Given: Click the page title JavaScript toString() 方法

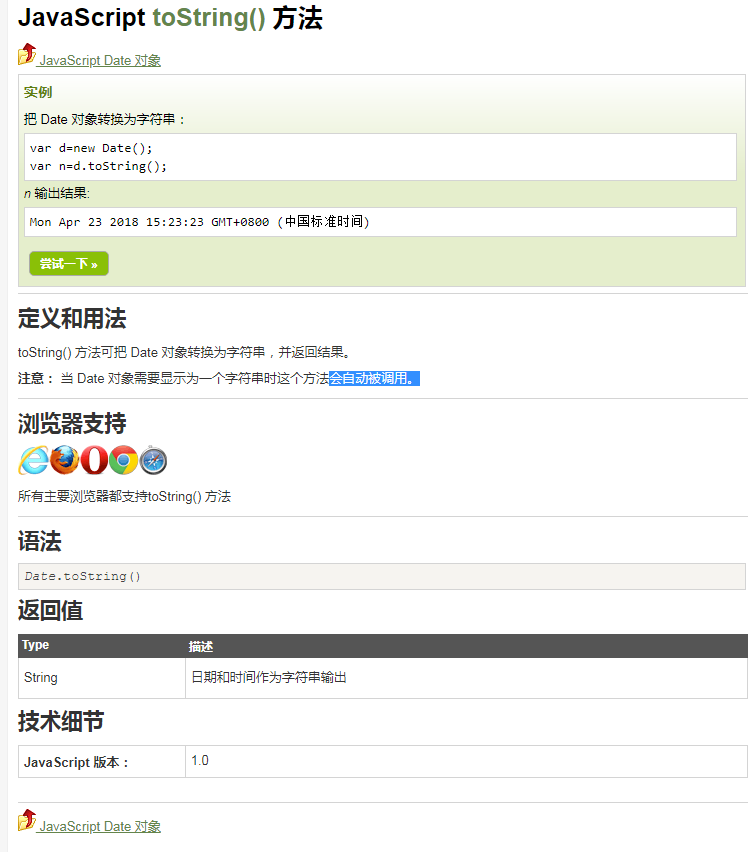Looking at the screenshot, I should click(171, 18).
